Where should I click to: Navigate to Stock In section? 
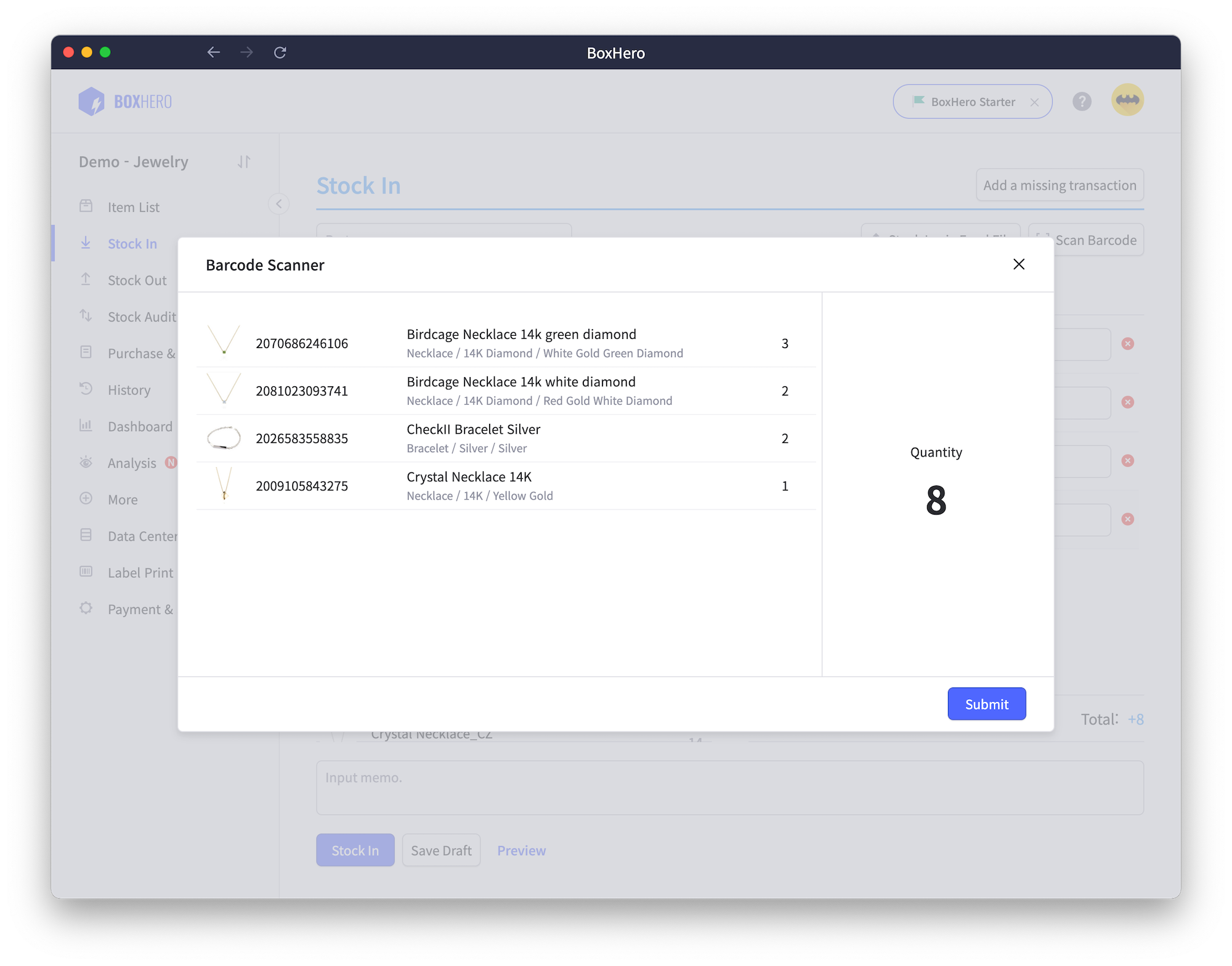pyautogui.click(x=131, y=243)
